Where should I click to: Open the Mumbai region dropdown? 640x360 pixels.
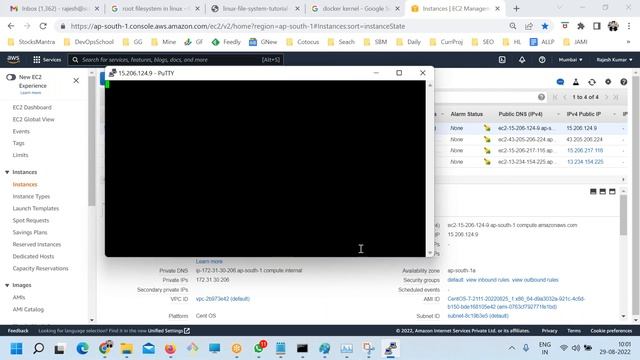point(570,60)
